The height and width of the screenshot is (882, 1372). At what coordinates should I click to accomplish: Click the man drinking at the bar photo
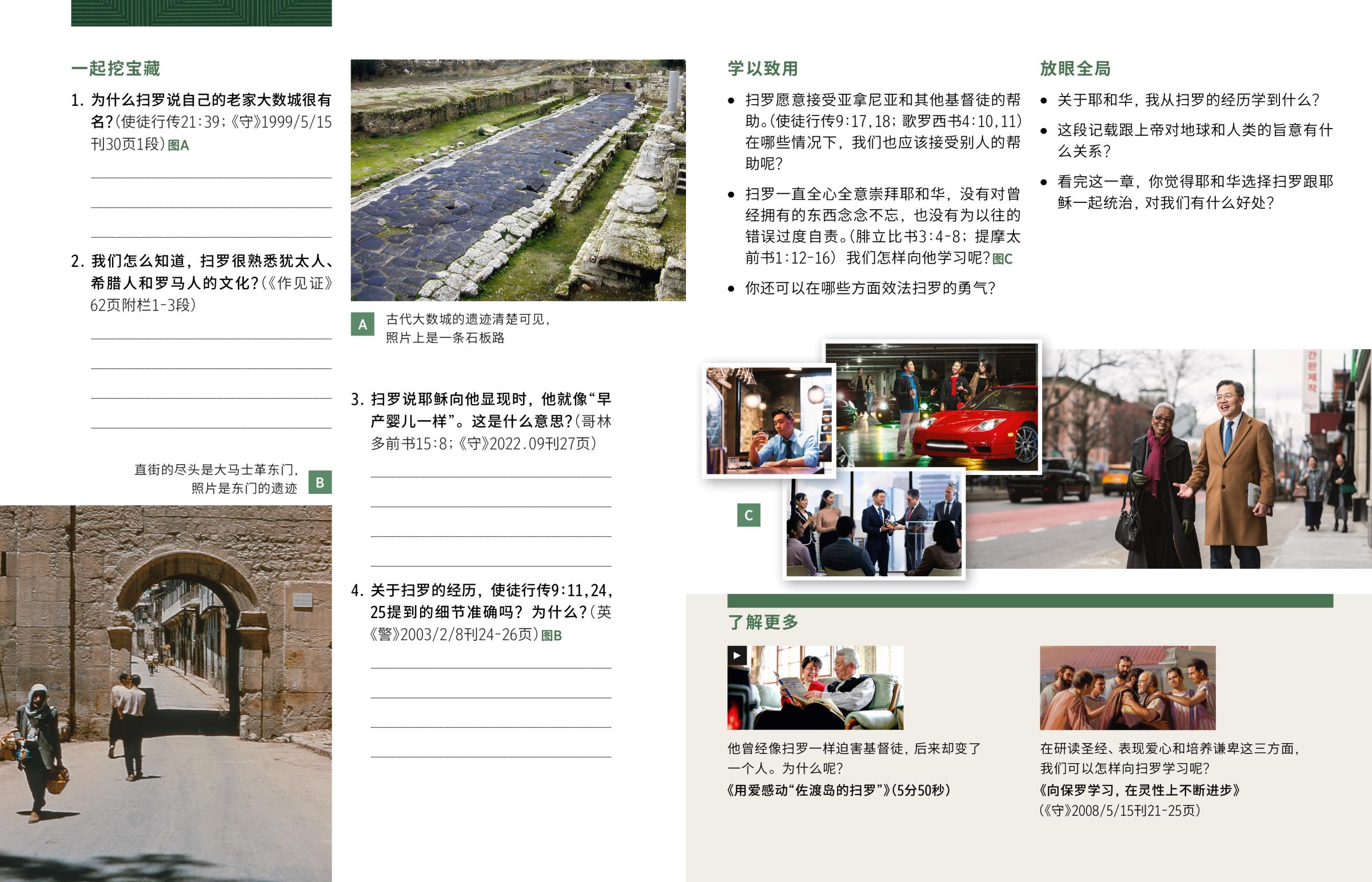click(x=768, y=421)
